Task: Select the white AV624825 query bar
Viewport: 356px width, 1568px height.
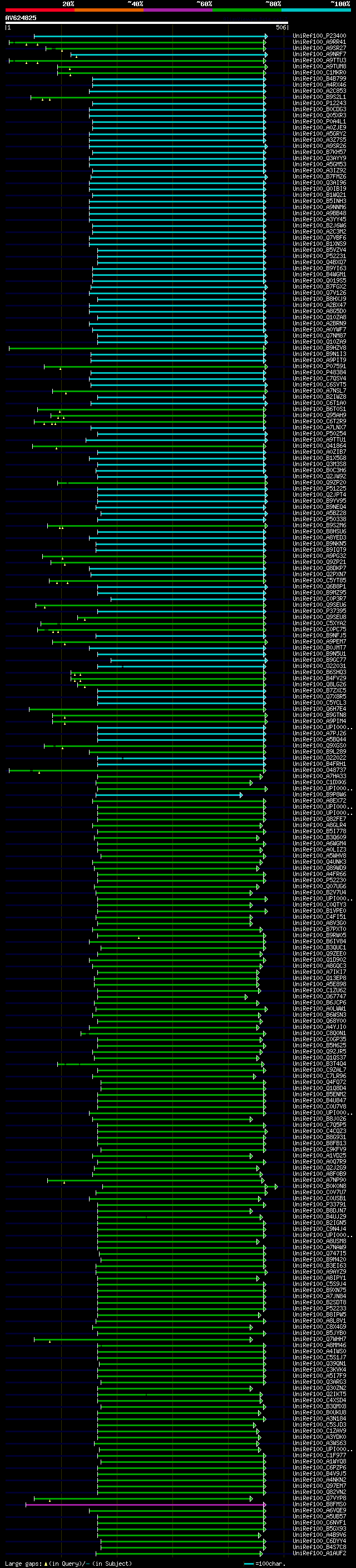Action: (x=147, y=23)
